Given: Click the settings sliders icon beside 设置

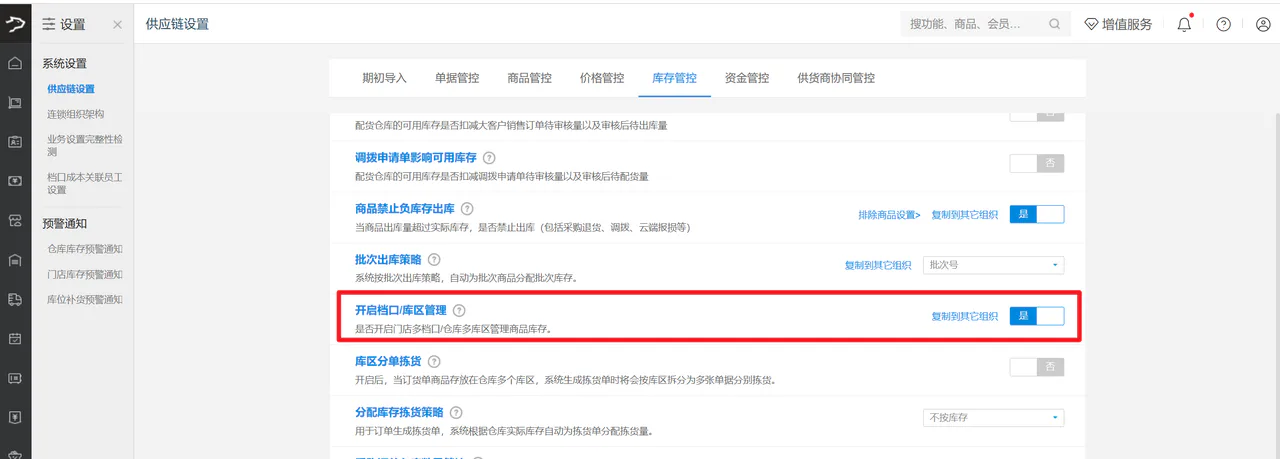Looking at the screenshot, I should (49, 24).
